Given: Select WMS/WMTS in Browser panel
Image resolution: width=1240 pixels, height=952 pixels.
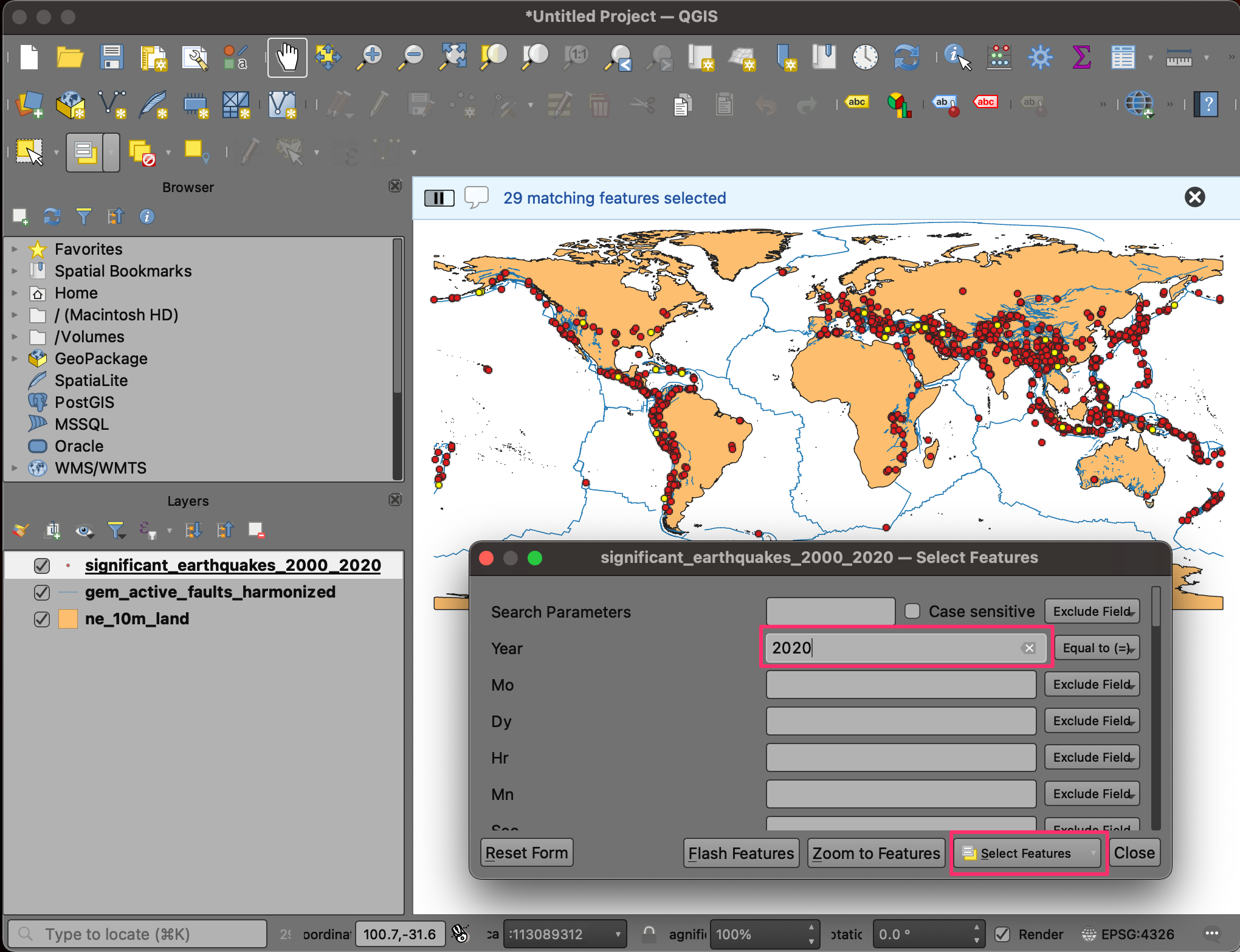Looking at the screenshot, I should pyautogui.click(x=100, y=468).
